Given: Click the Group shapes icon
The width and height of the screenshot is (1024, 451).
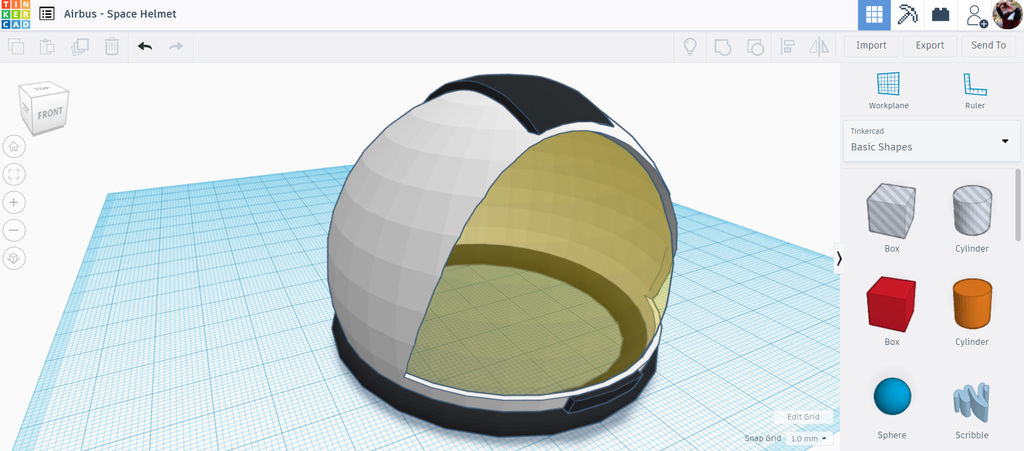Looking at the screenshot, I should pyautogui.click(x=722, y=46).
